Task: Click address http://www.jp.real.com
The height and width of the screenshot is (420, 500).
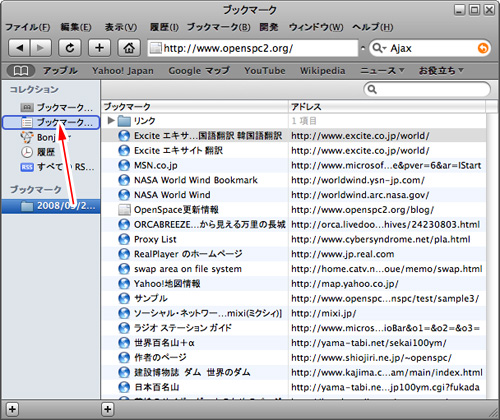Action: (342, 254)
